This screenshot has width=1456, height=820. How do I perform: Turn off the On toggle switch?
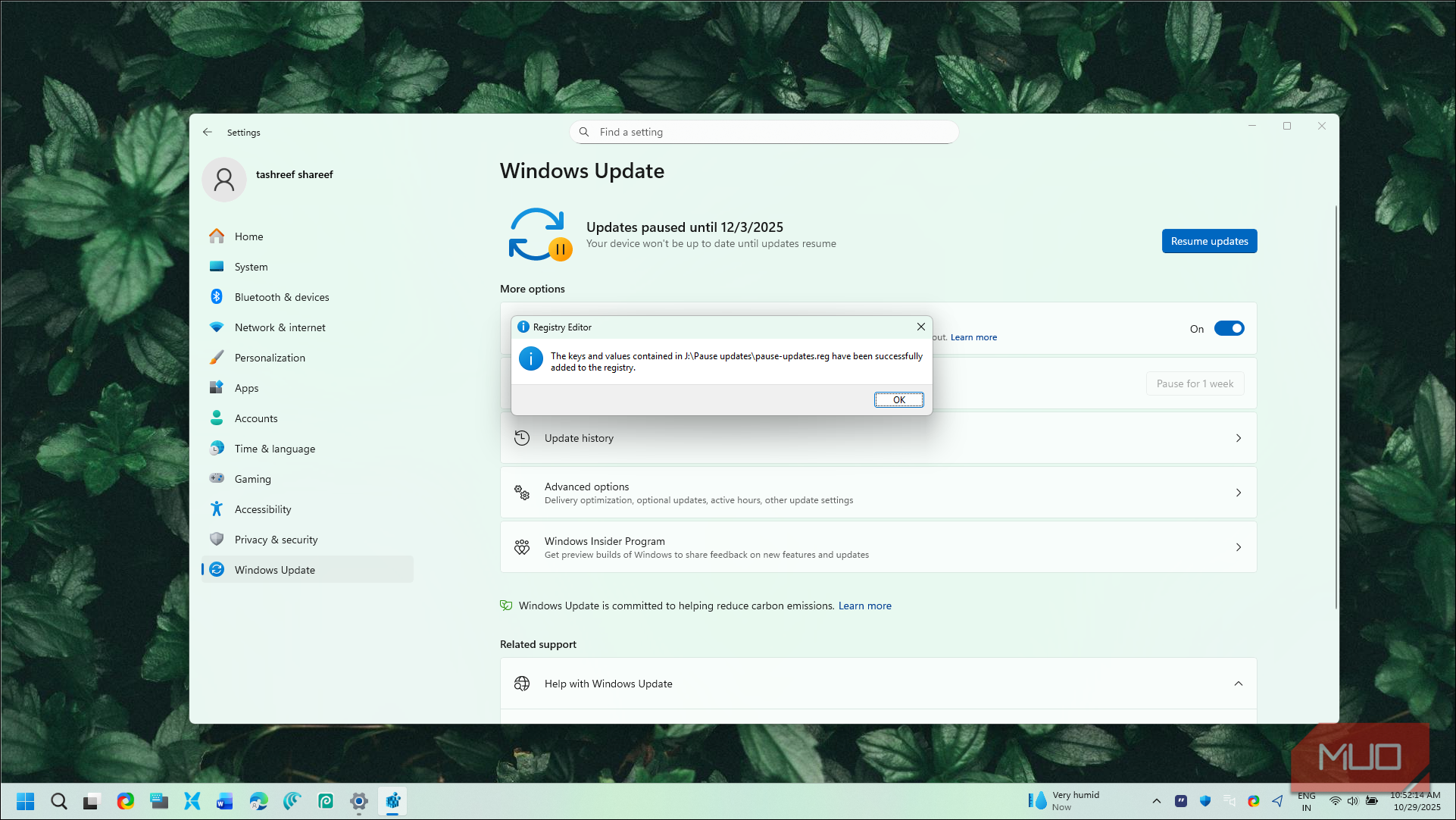[1229, 328]
